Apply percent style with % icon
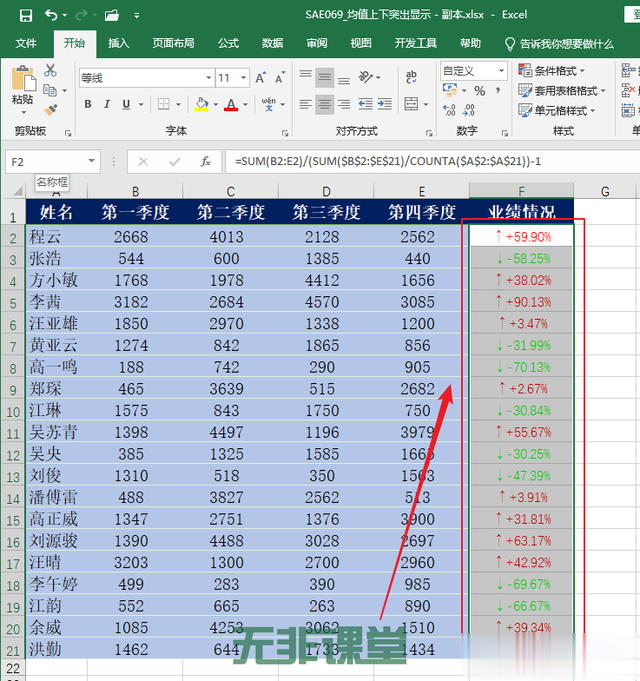The width and height of the screenshot is (640, 681). 479,91
